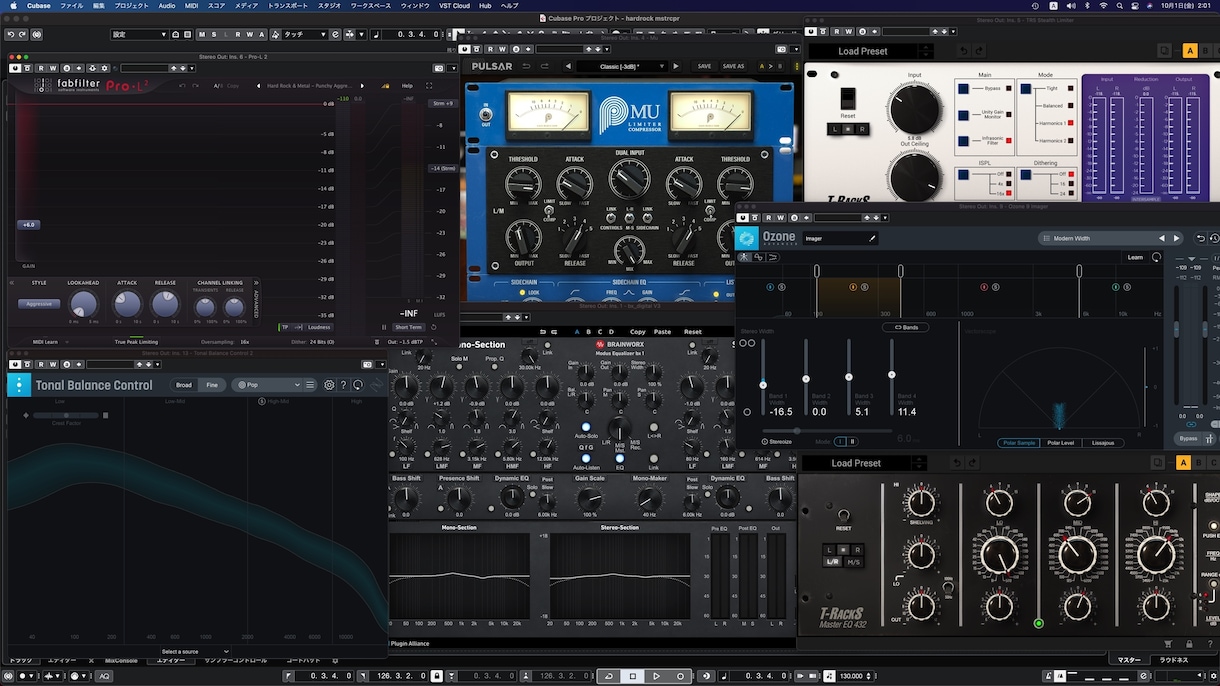Click Pulsar Mu next preset arrow
Image resolution: width=1220 pixels, height=686 pixels.
click(x=676, y=66)
